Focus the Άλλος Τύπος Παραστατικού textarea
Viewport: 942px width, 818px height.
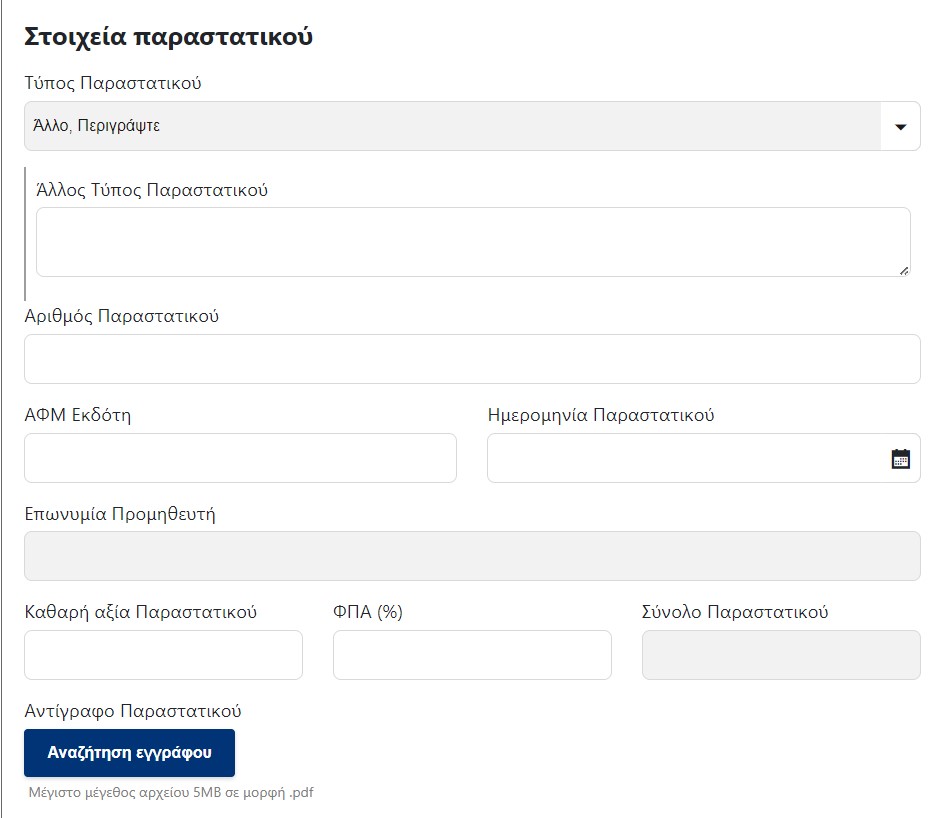point(473,242)
